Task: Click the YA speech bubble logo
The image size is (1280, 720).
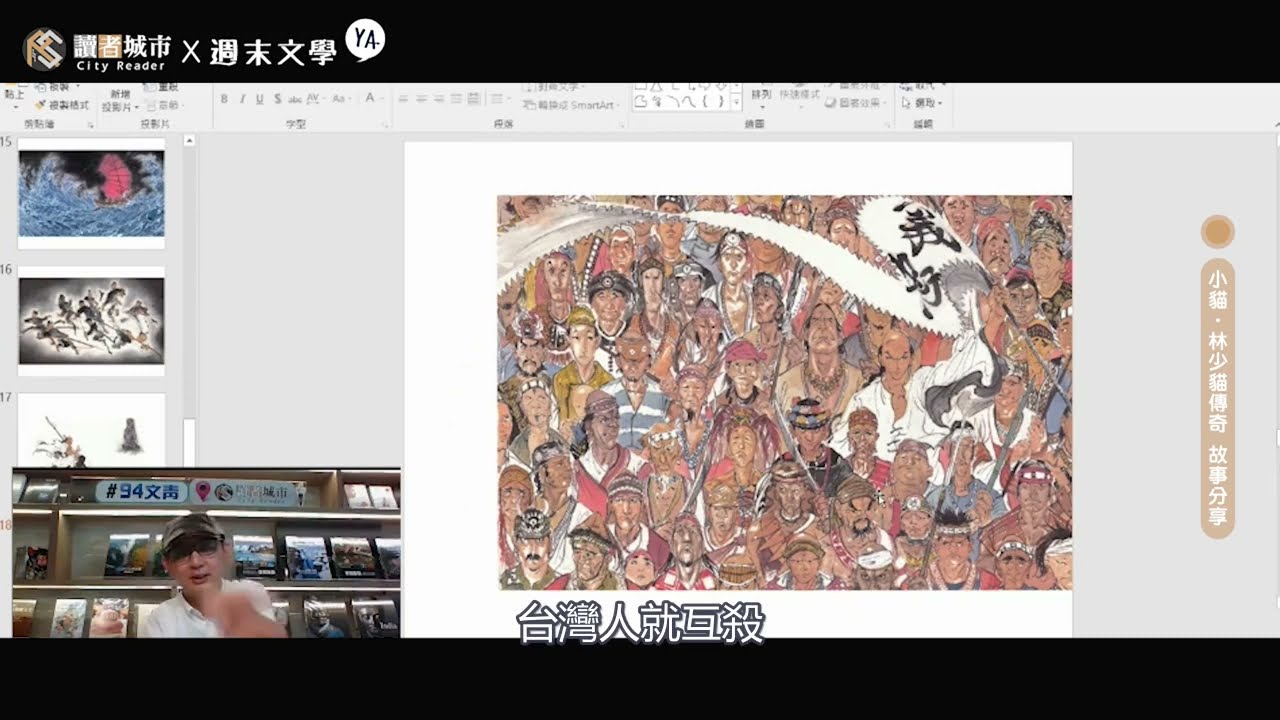Action: tap(365, 42)
